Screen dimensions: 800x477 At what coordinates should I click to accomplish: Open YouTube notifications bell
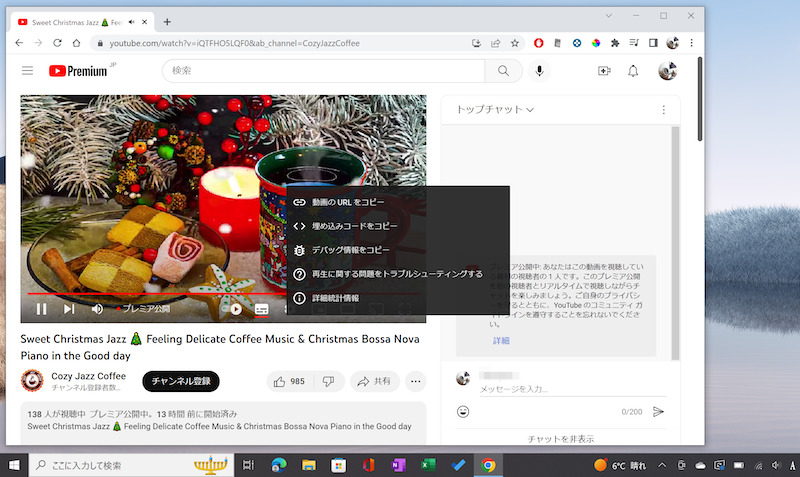633,71
